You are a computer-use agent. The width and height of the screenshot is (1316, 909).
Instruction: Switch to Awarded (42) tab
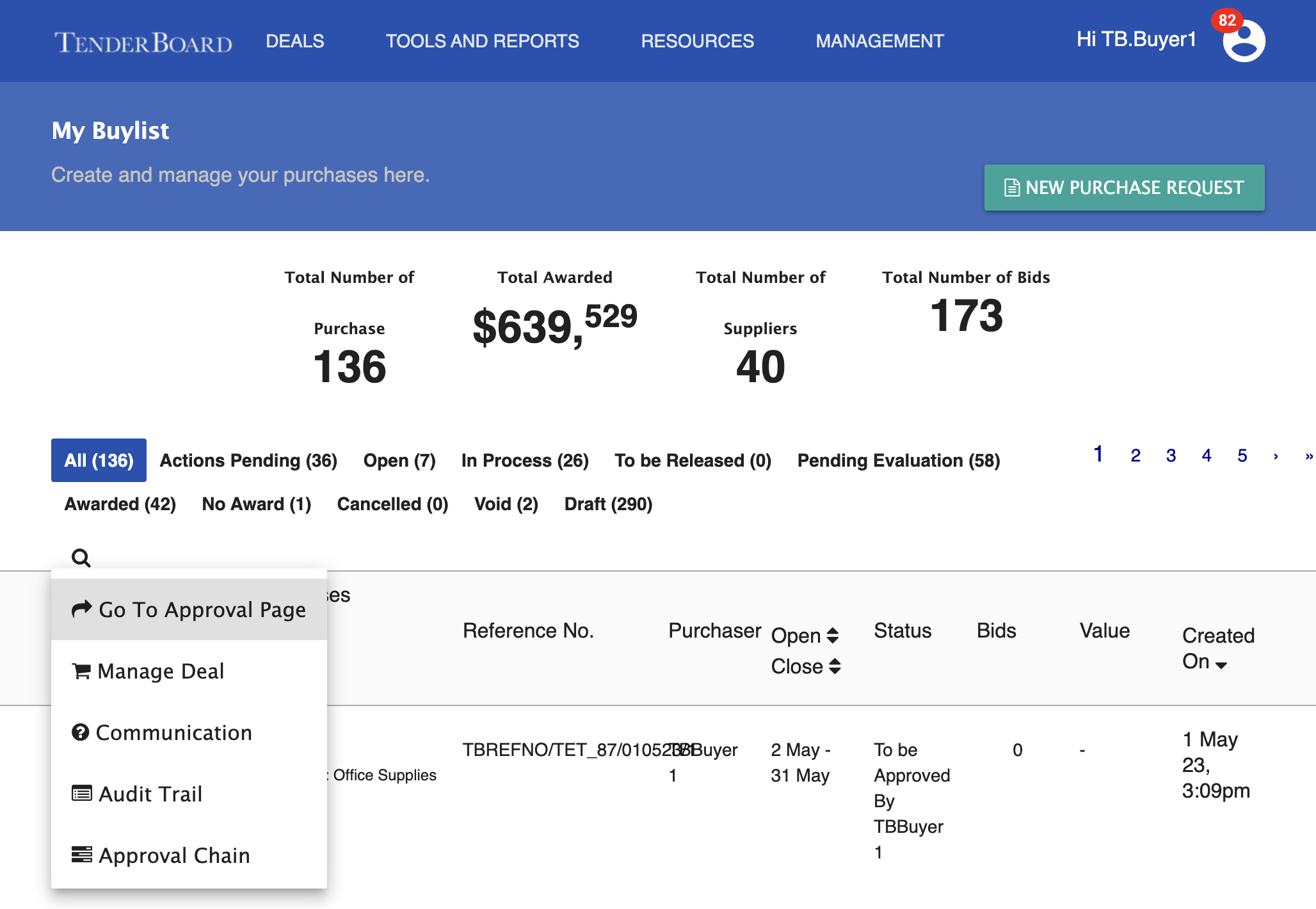tap(120, 504)
